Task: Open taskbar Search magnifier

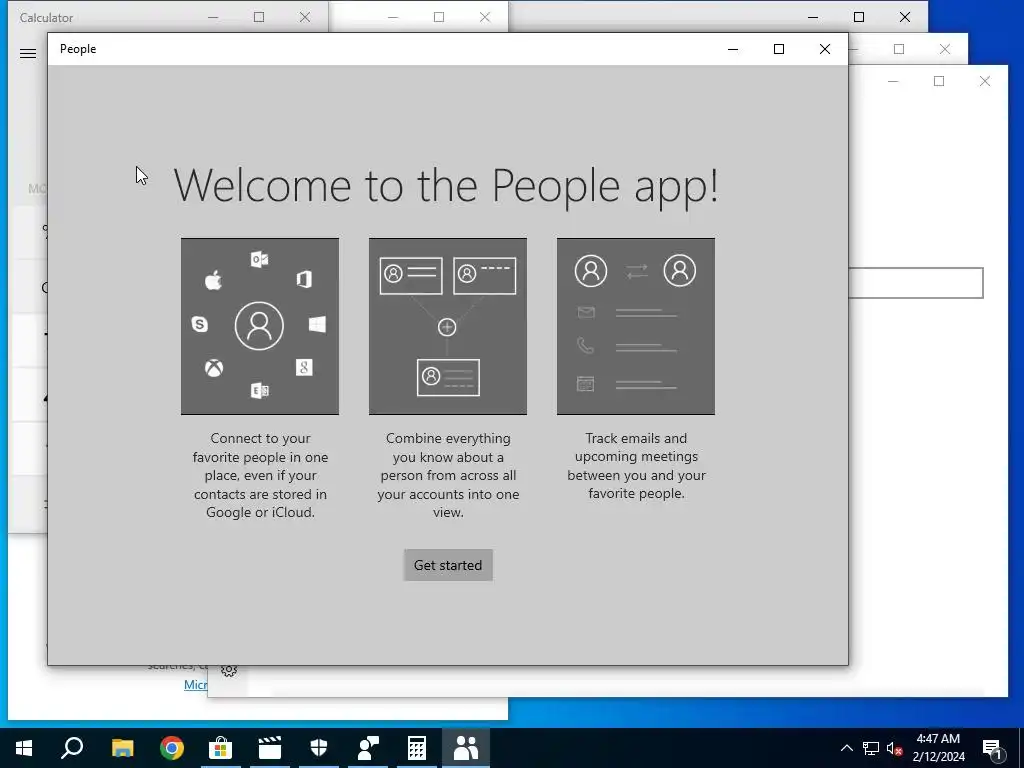Action: pyautogui.click(x=72, y=748)
